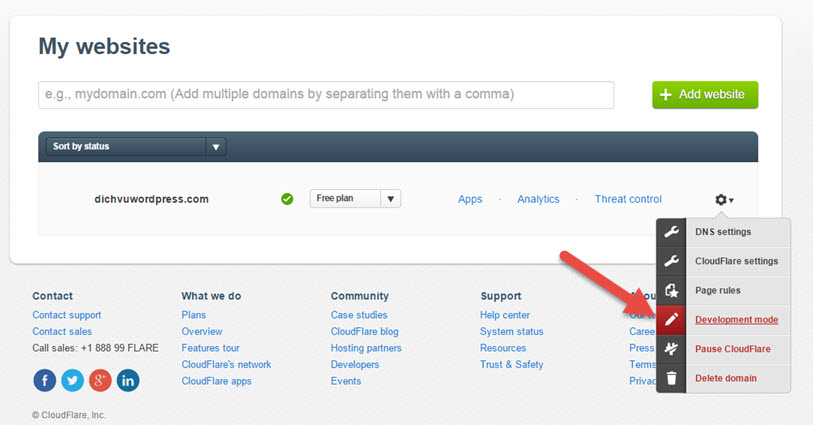This screenshot has width=813, height=425.
Task: Open the Features tour link
Action: pos(211,348)
